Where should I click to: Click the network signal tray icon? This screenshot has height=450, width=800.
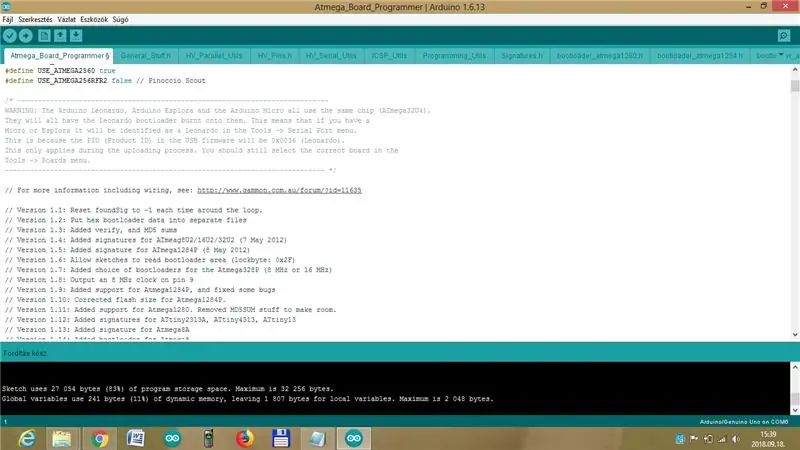[722, 439]
